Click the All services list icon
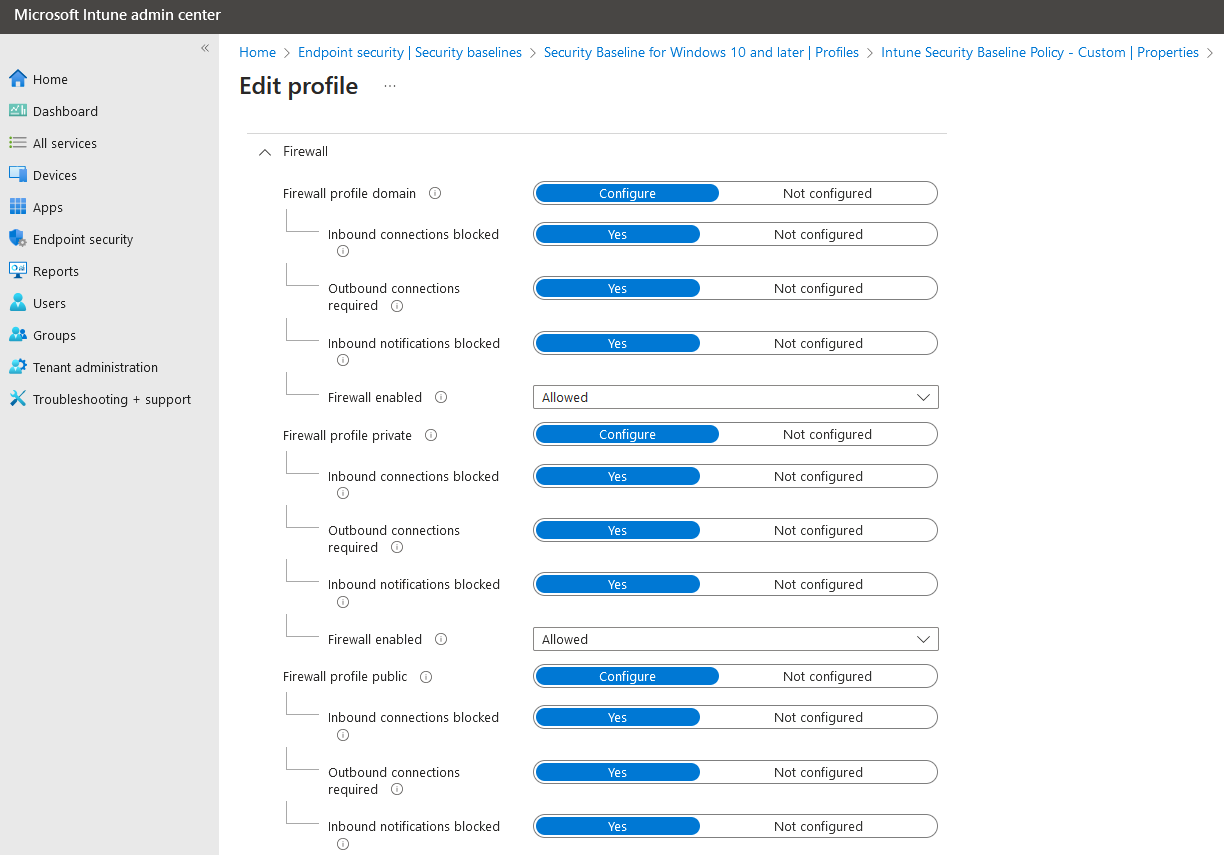This screenshot has height=855, width=1224. coord(17,143)
